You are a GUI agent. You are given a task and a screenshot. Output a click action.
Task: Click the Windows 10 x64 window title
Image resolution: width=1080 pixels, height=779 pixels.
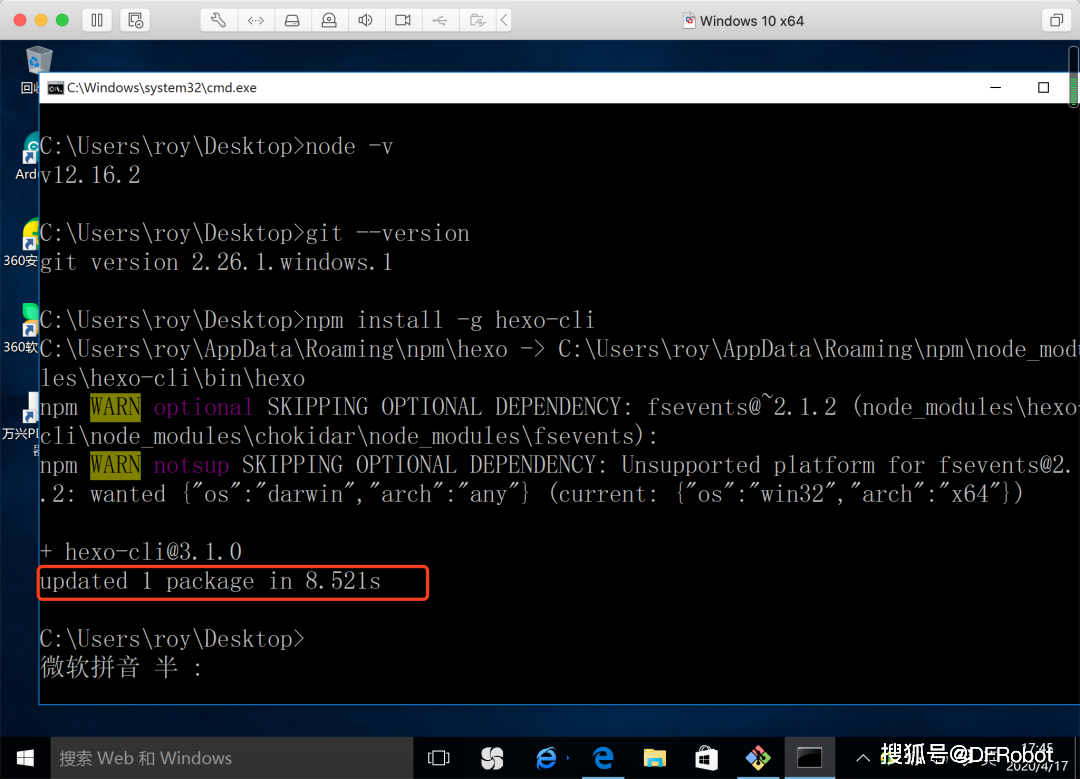tap(751, 21)
